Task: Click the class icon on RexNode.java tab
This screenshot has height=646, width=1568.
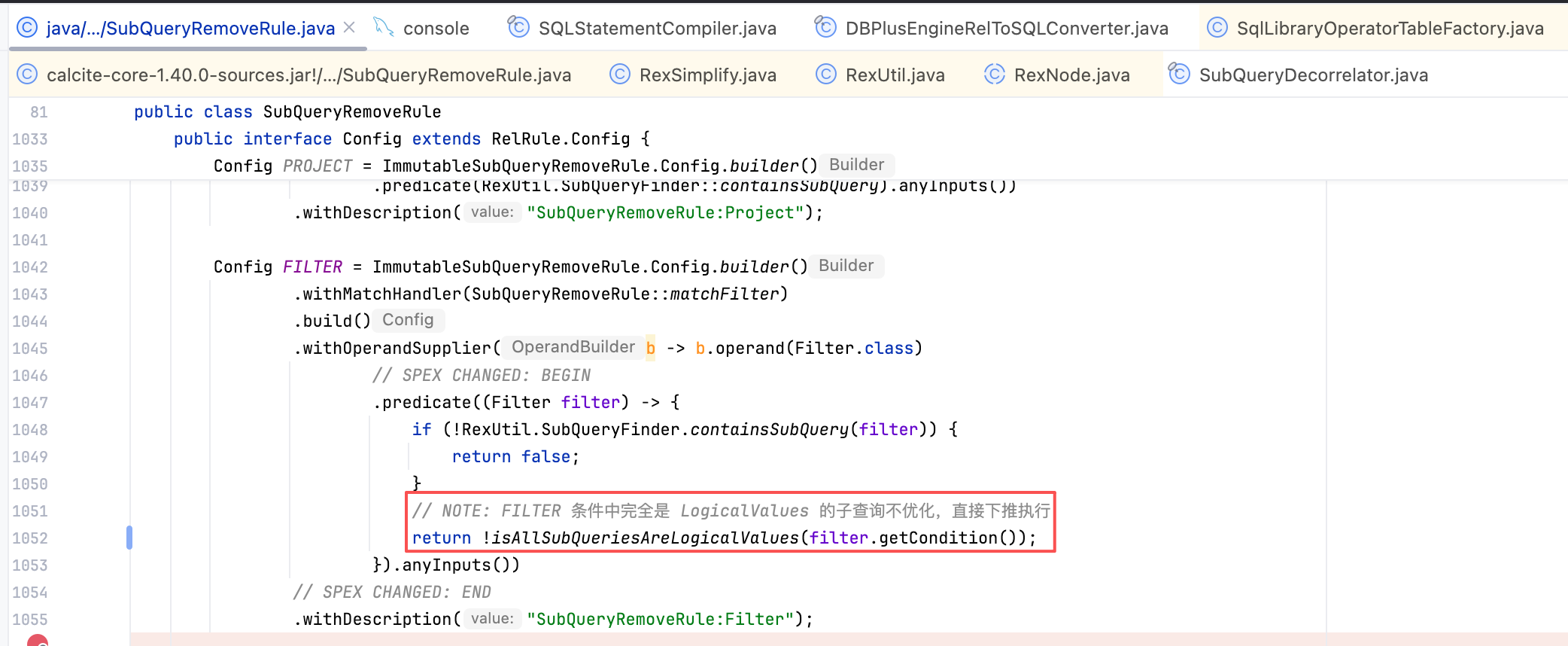Action: [995, 75]
